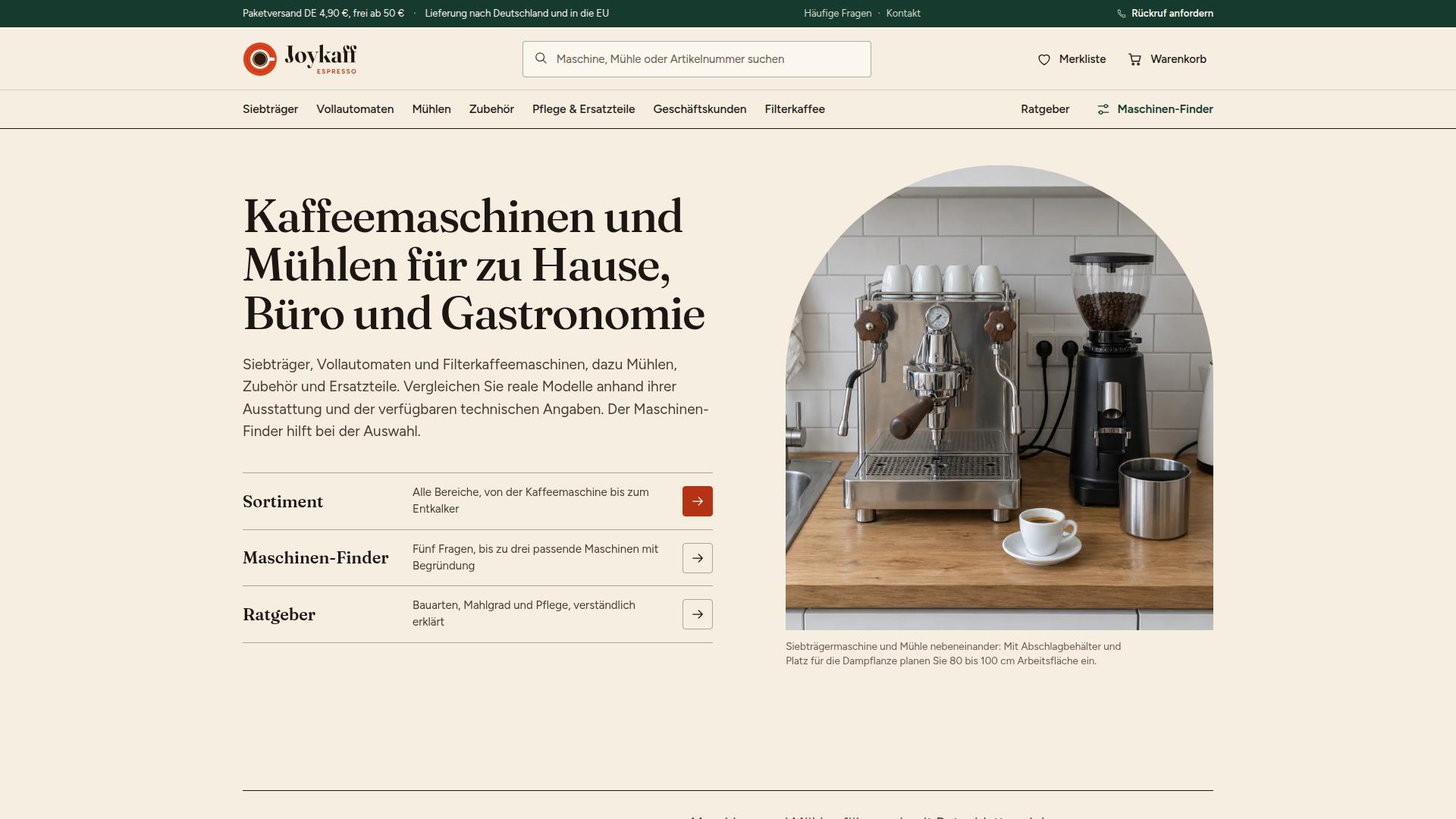Image resolution: width=1456 pixels, height=819 pixels.
Task: Click the red arrow button for Sortiment
Action: [698, 501]
